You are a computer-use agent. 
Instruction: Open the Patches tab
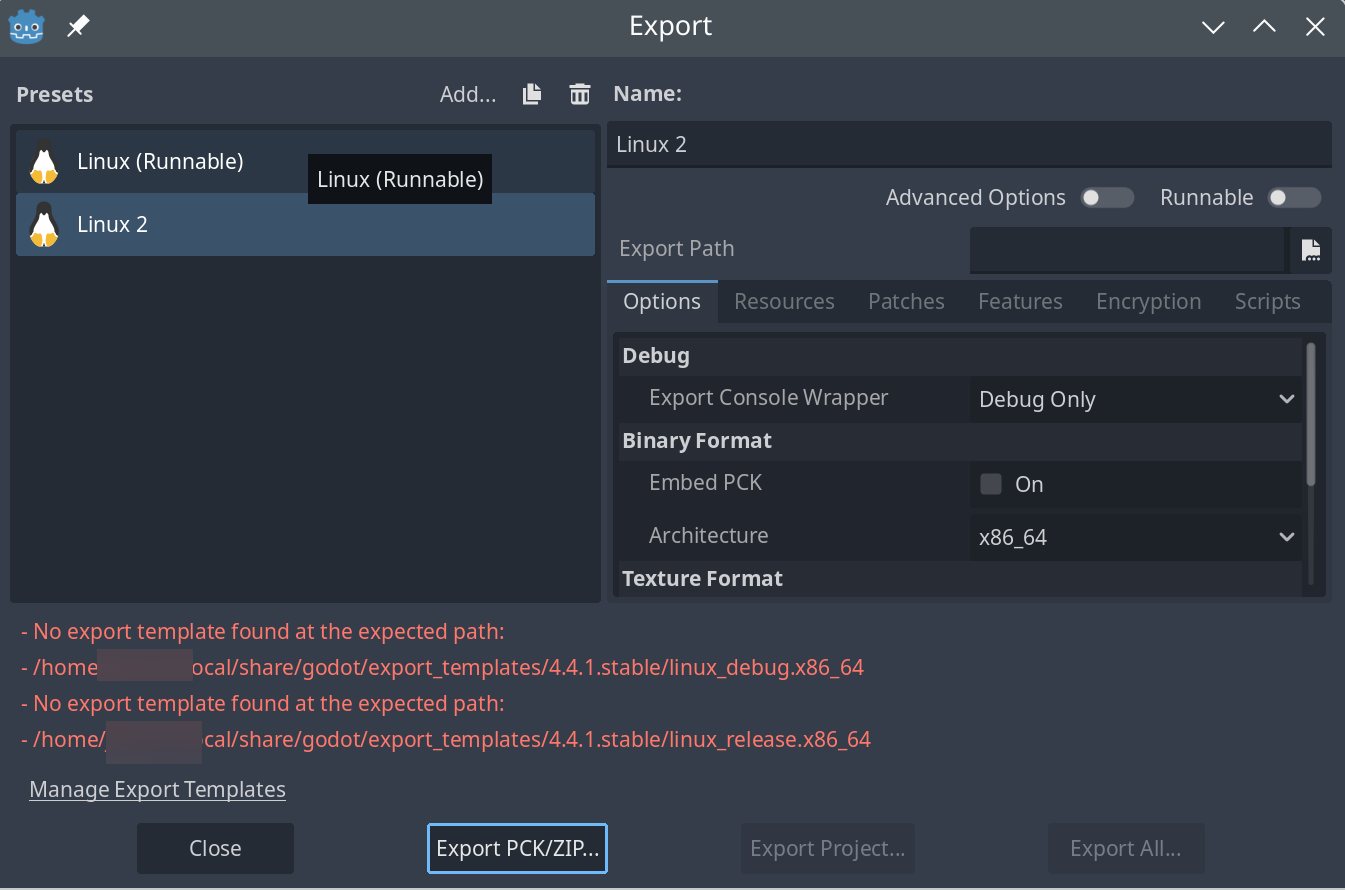coord(906,302)
